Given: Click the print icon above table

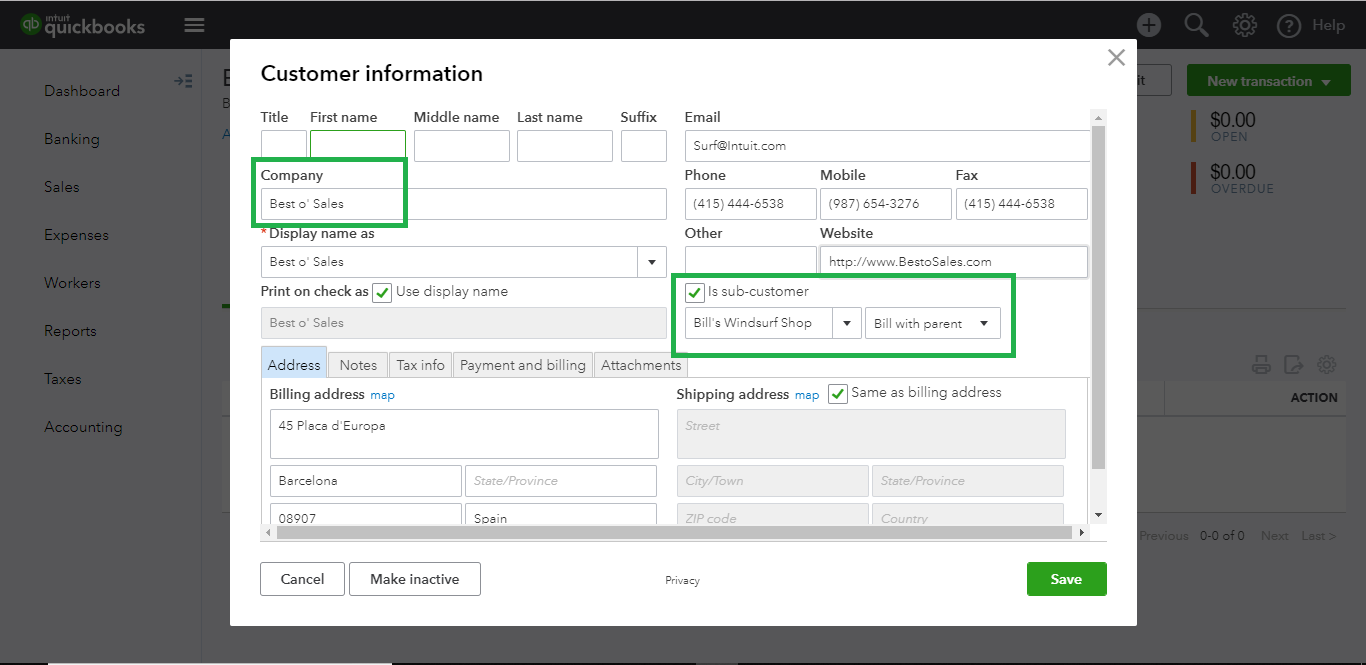Looking at the screenshot, I should click(1262, 365).
